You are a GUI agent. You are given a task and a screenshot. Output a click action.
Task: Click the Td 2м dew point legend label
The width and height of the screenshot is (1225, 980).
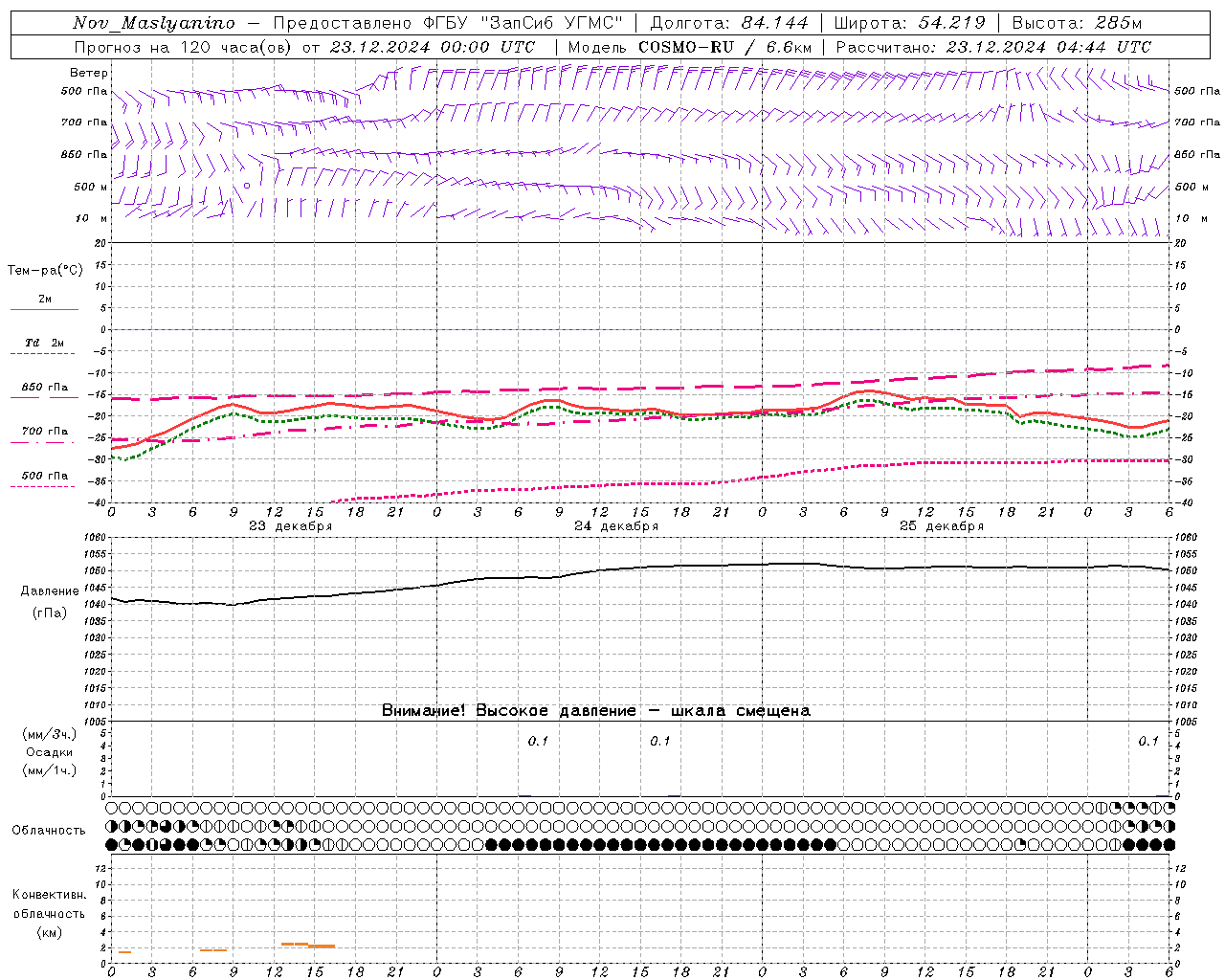pos(45,343)
